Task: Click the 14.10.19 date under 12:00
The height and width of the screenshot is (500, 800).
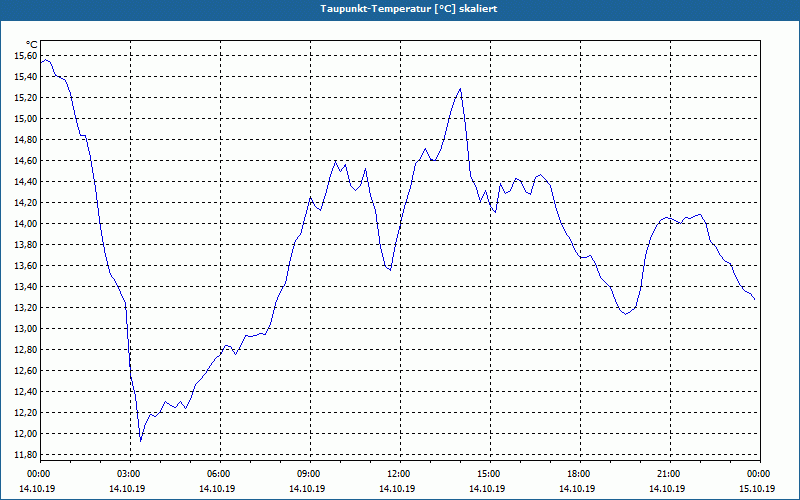Action: pyautogui.click(x=397, y=488)
